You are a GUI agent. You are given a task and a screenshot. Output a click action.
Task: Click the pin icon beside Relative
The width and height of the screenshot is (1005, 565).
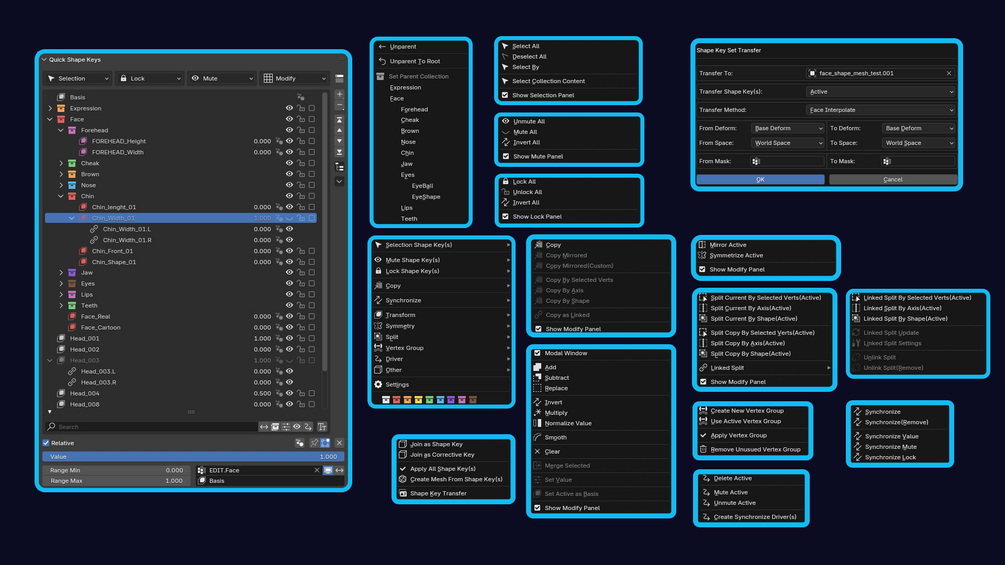click(313, 443)
